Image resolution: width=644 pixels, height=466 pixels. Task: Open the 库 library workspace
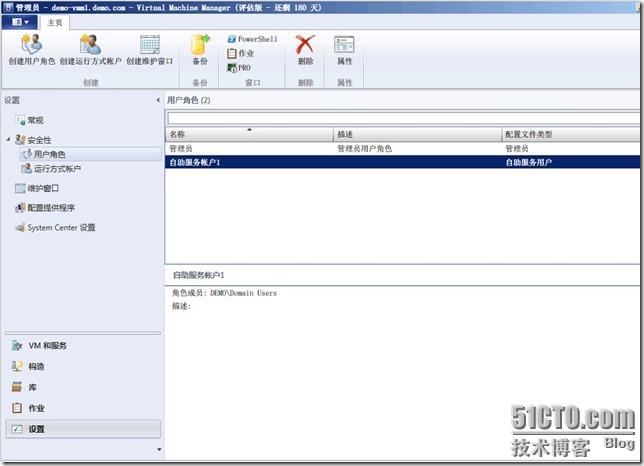83,387
